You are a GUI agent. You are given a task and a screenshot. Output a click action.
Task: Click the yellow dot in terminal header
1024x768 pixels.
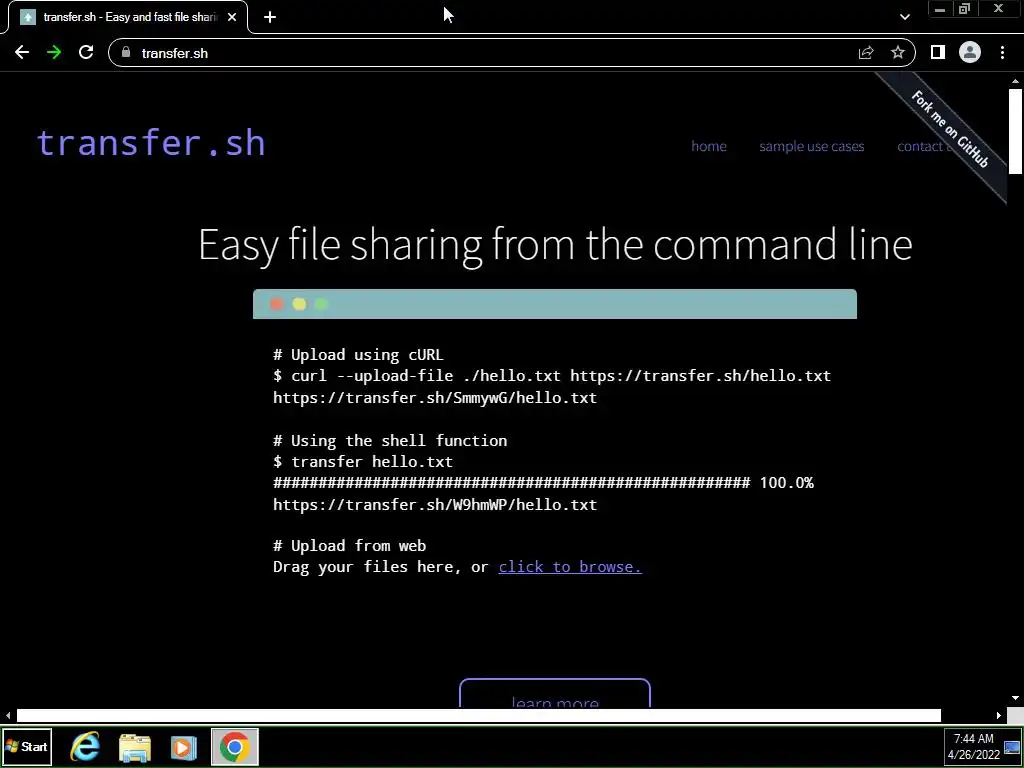299,304
